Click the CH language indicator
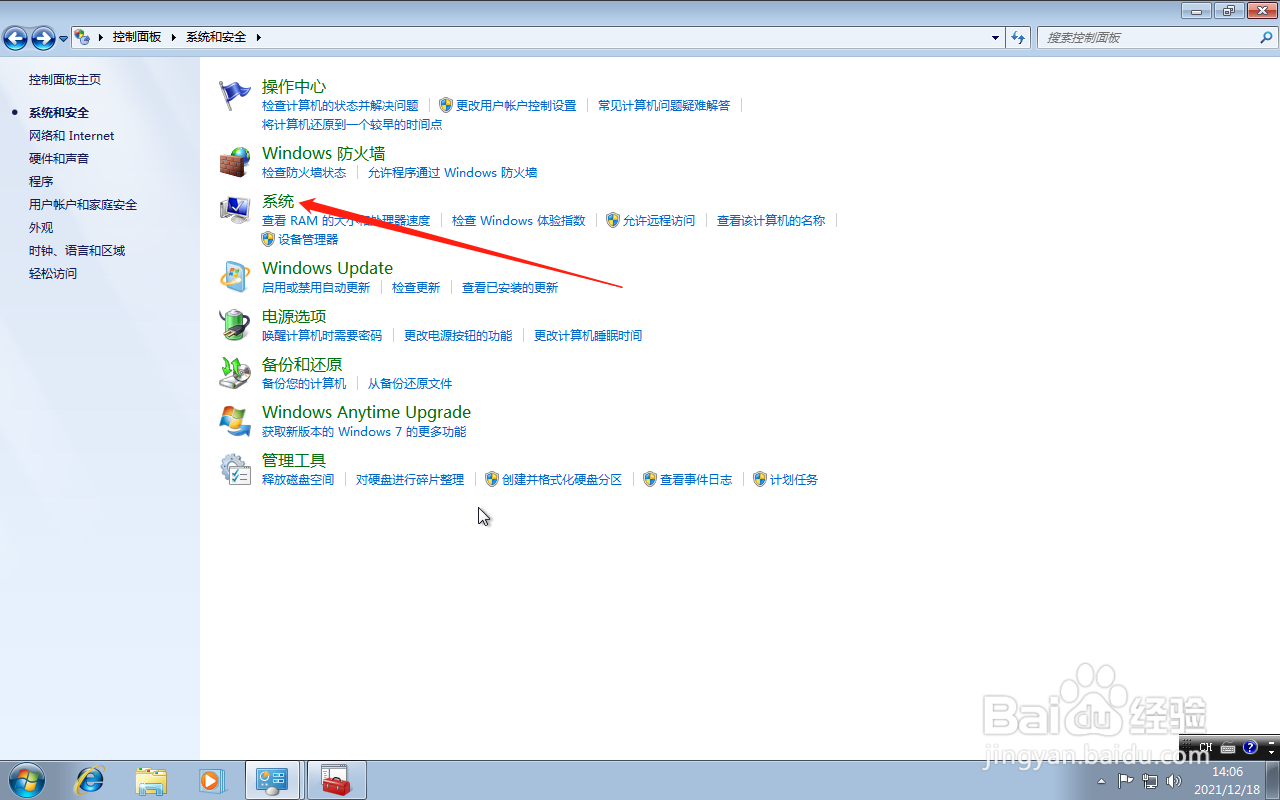Viewport: 1280px width, 800px height. pos(1206,747)
